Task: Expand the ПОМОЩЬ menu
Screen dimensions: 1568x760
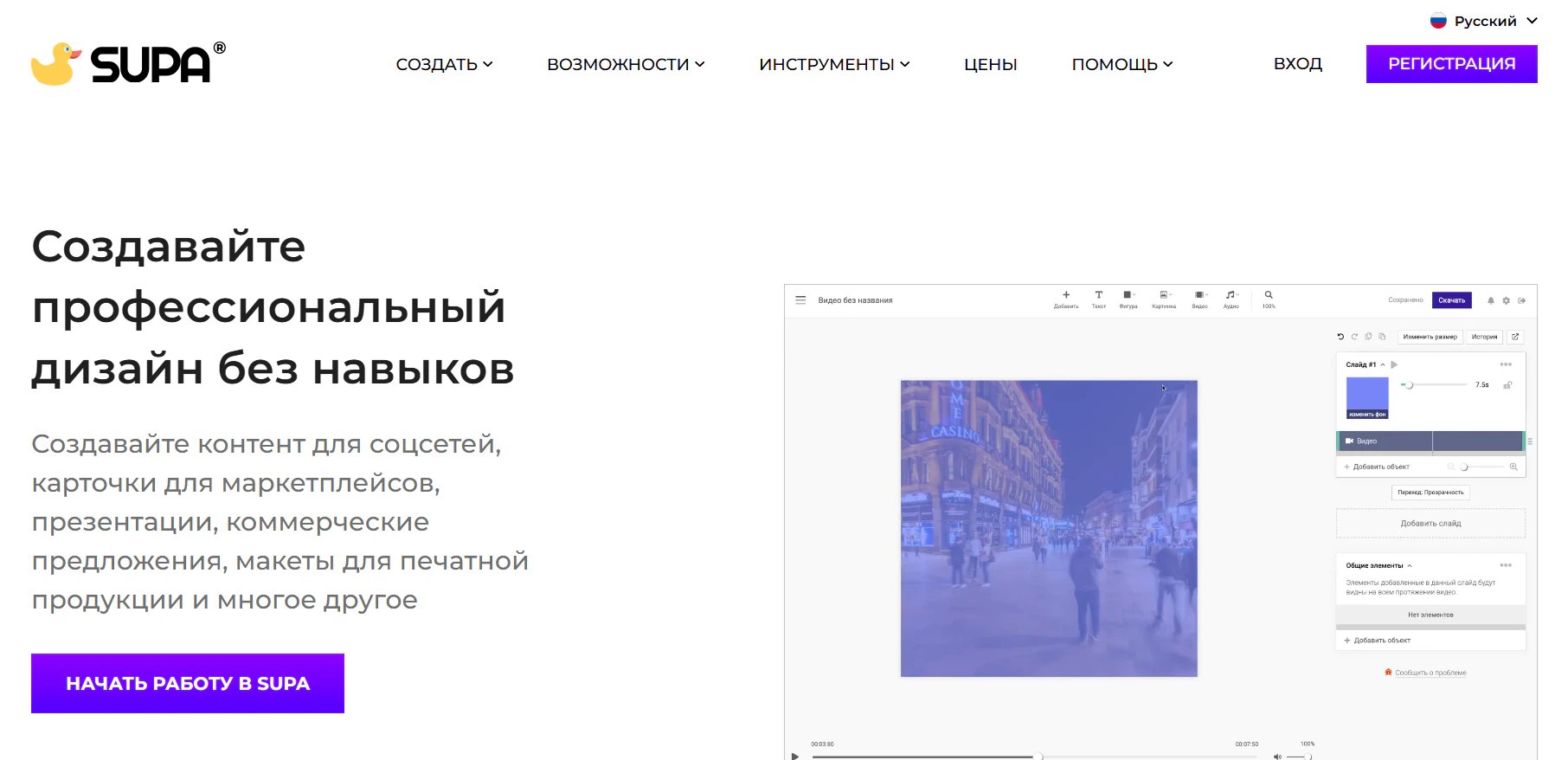Action: [x=1122, y=64]
